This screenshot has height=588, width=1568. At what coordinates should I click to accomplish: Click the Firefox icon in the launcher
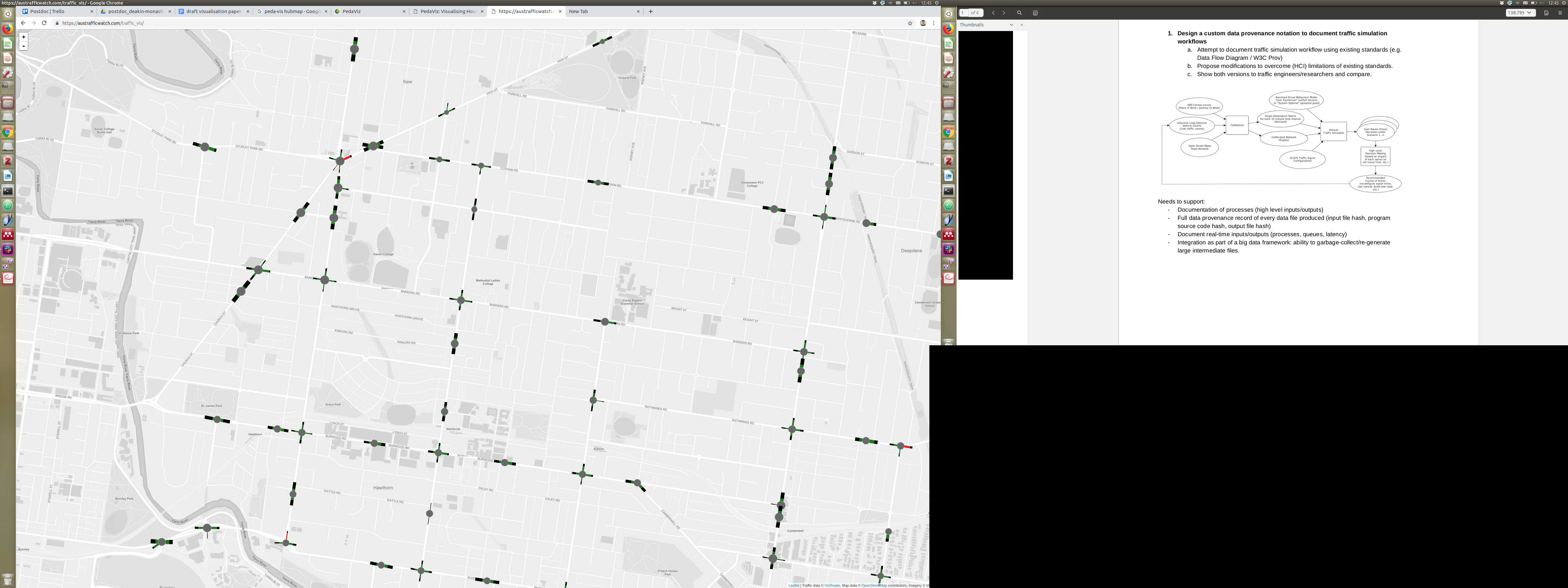click(x=8, y=29)
